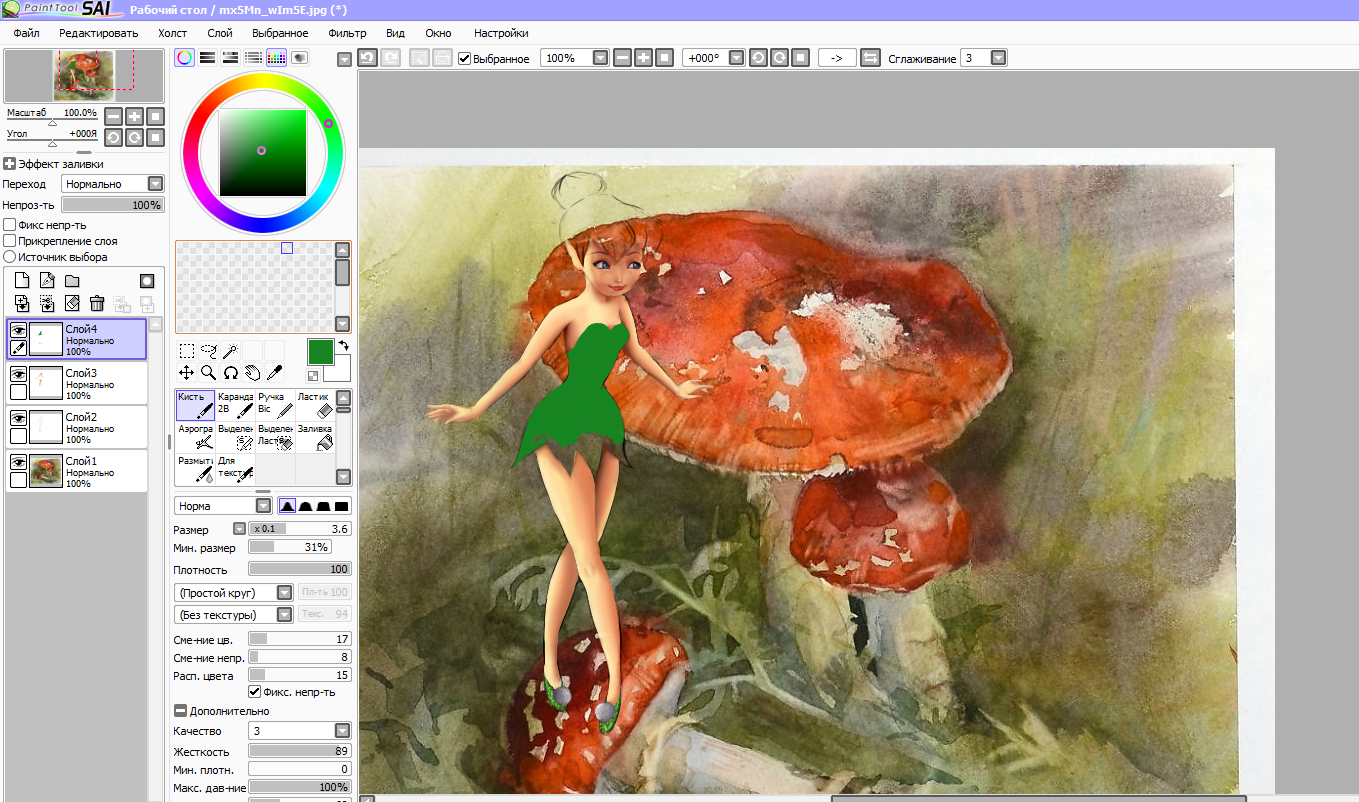Open the Слой menu

pyautogui.click(x=220, y=33)
